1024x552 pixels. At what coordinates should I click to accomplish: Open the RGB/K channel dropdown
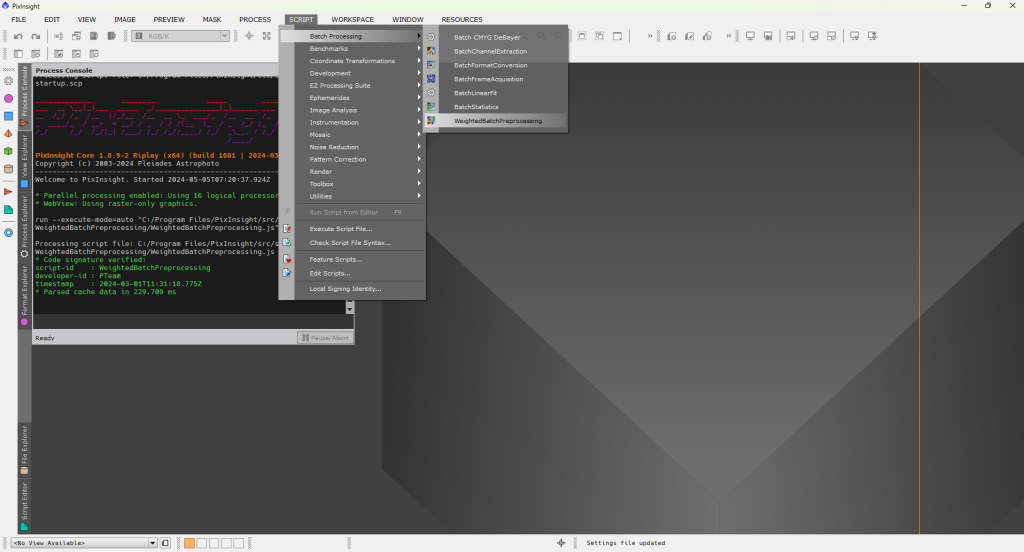[180, 36]
